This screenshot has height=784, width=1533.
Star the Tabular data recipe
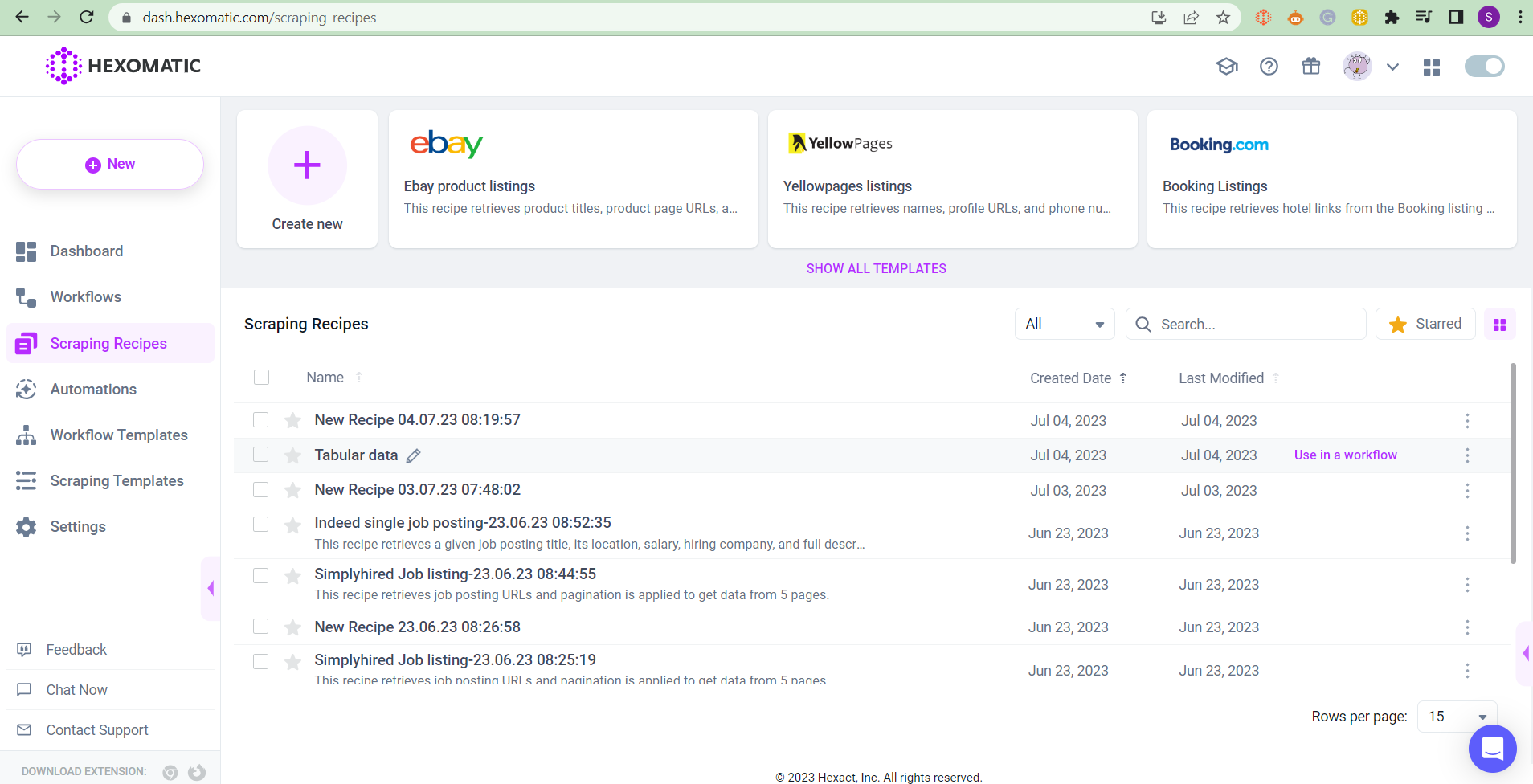[x=292, y=455]
